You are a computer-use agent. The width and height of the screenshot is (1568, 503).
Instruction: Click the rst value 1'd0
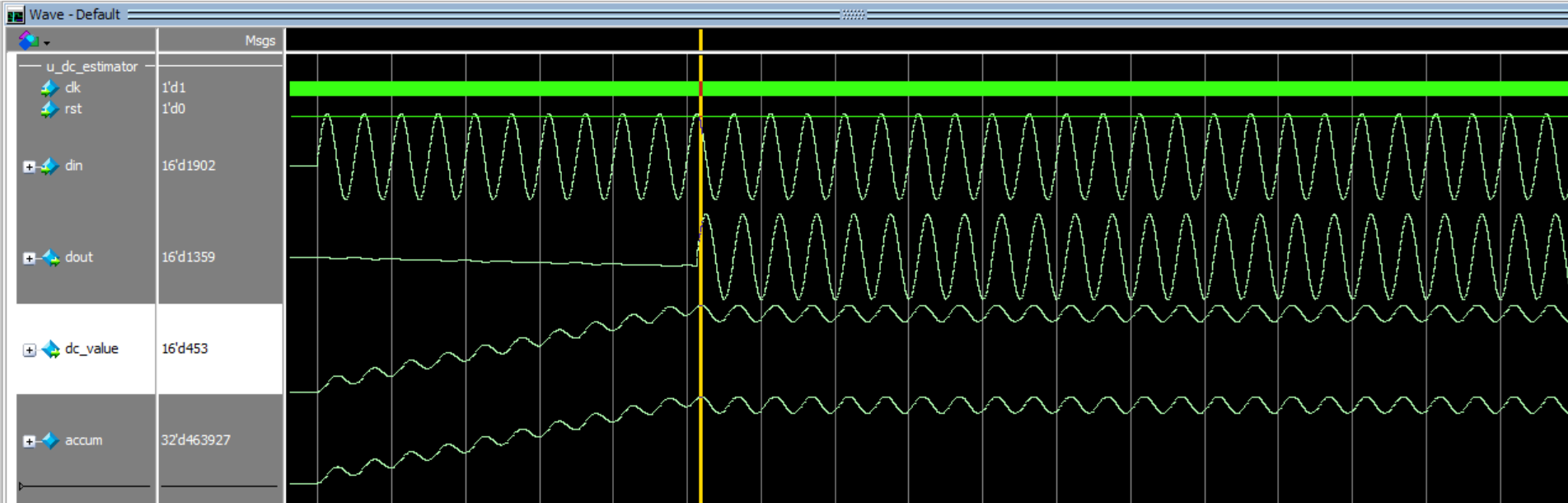pyautogui.click(x=174, y=109)
